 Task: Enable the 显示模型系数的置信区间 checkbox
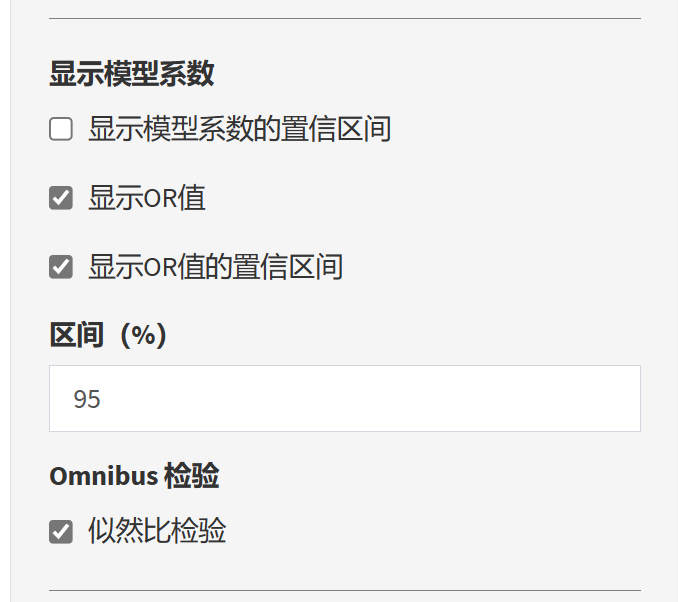click(61, 129)
